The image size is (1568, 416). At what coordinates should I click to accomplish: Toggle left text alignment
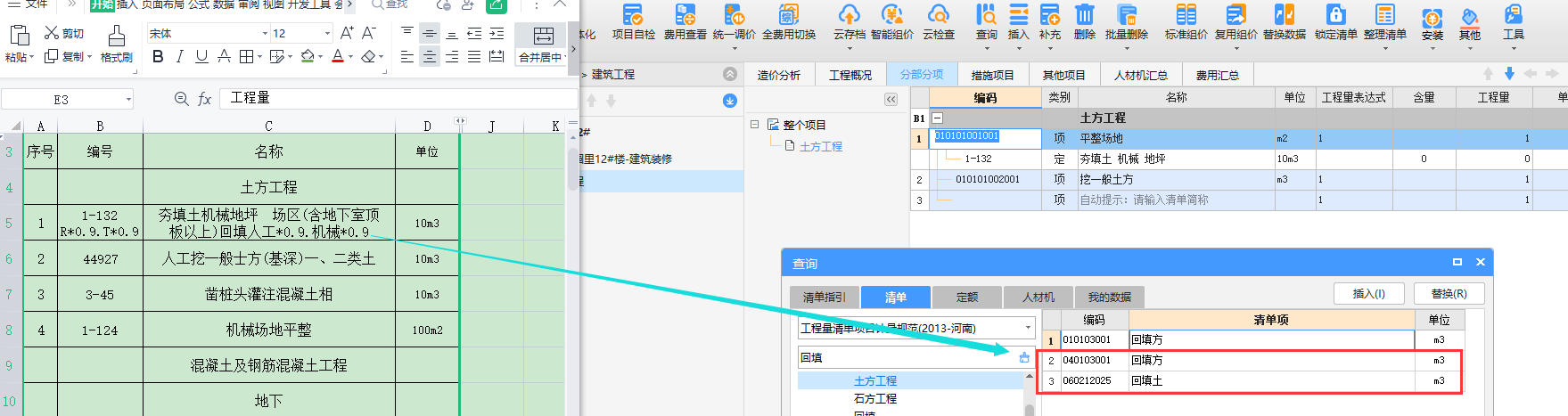tap(407, 56)
